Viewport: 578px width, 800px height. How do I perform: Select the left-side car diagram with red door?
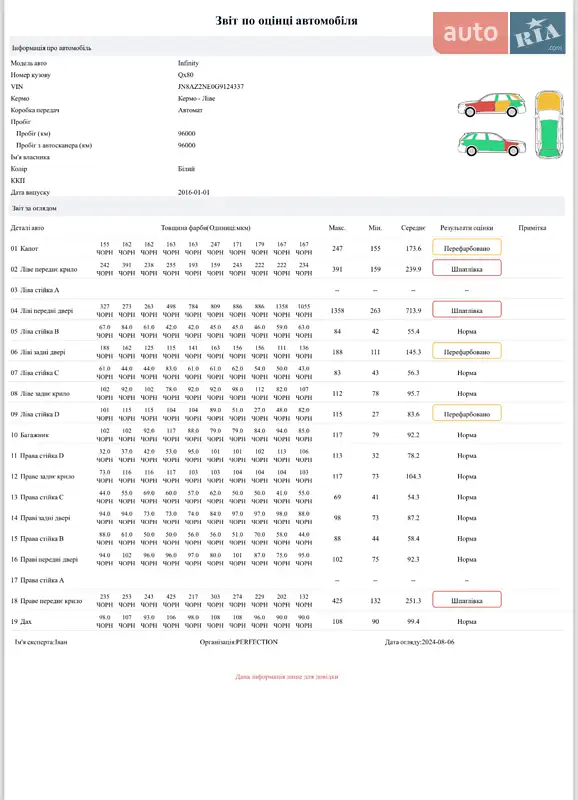tap(492, 105)
